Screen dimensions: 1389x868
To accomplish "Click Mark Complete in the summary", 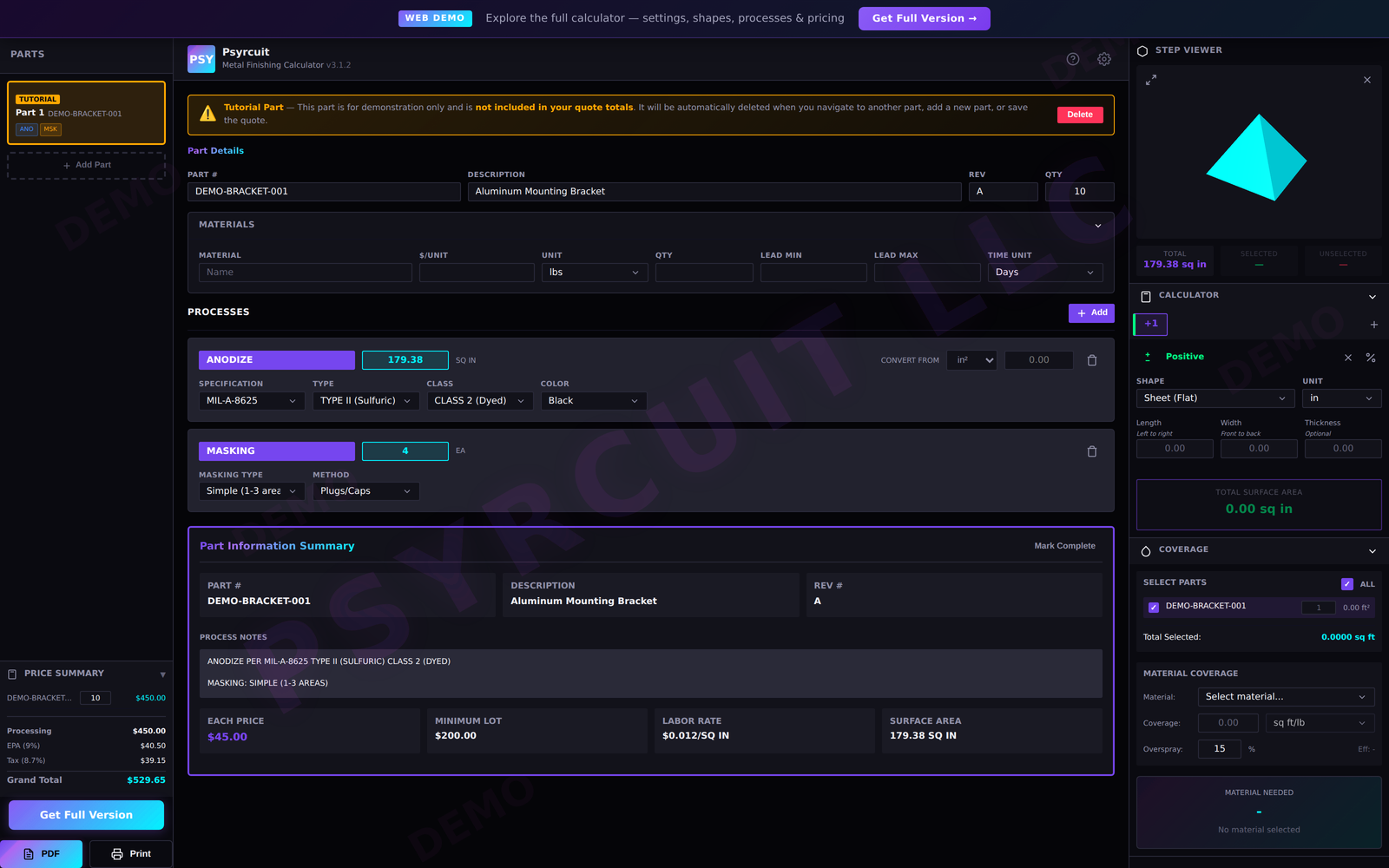I will (x=1064, y=546).
